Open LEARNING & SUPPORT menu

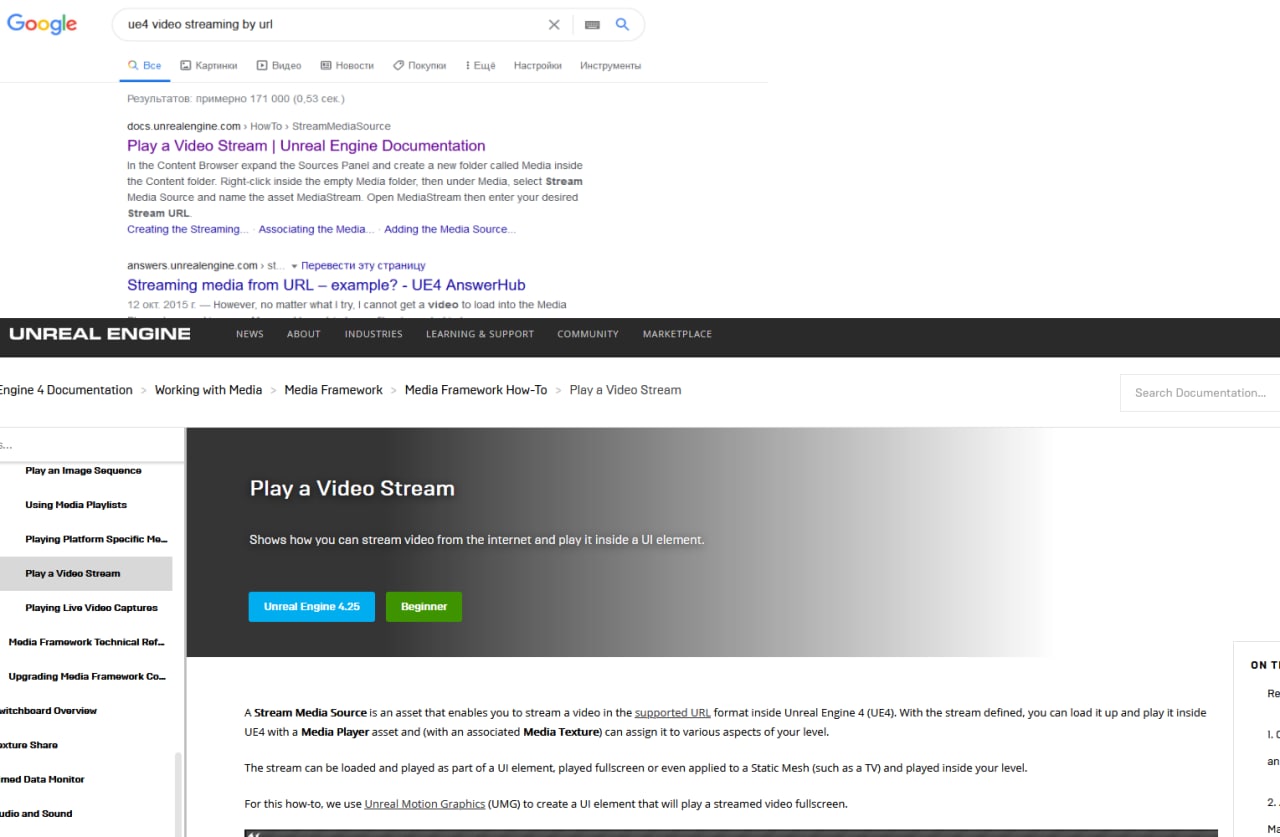coord(480,334)
